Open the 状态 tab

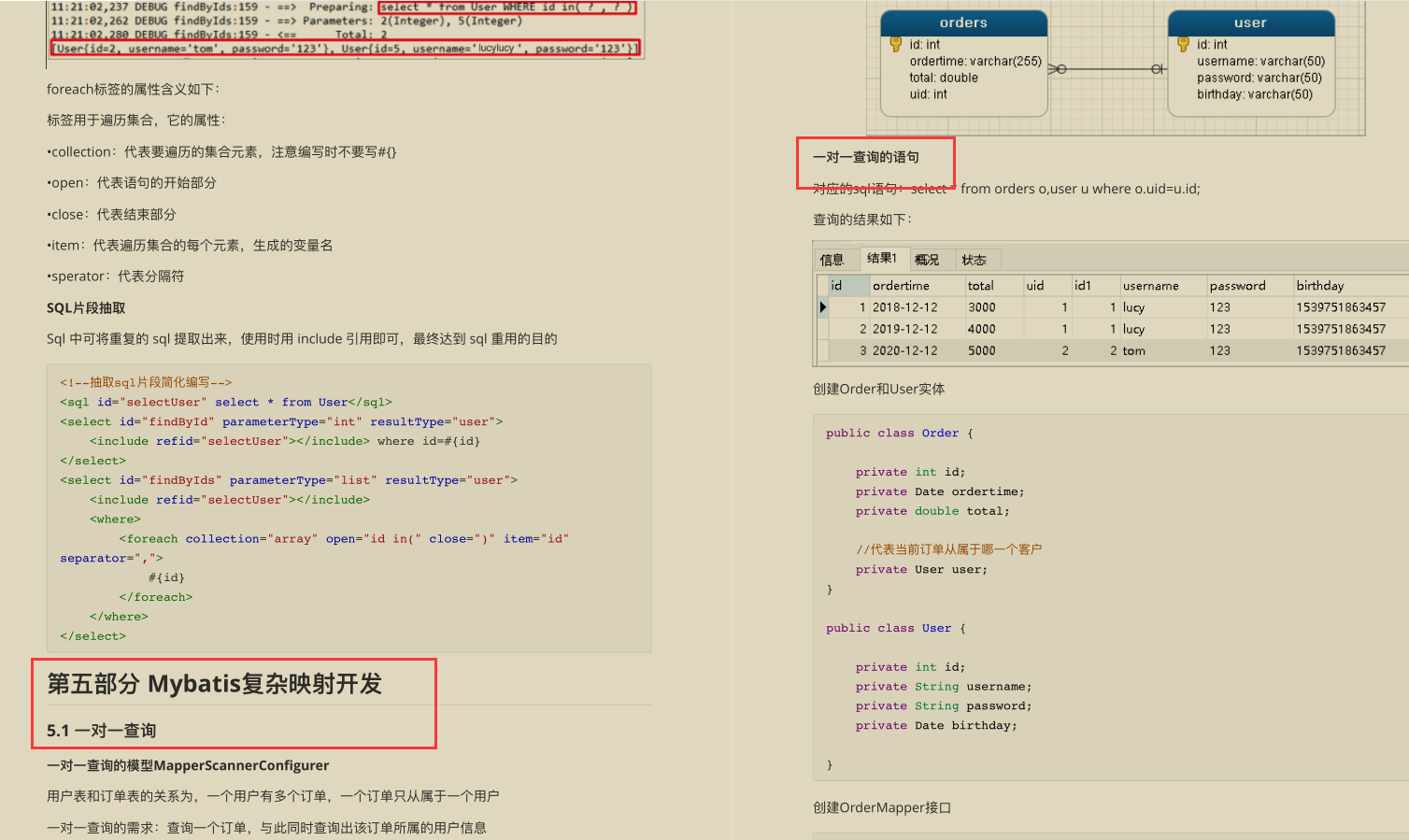975,260
